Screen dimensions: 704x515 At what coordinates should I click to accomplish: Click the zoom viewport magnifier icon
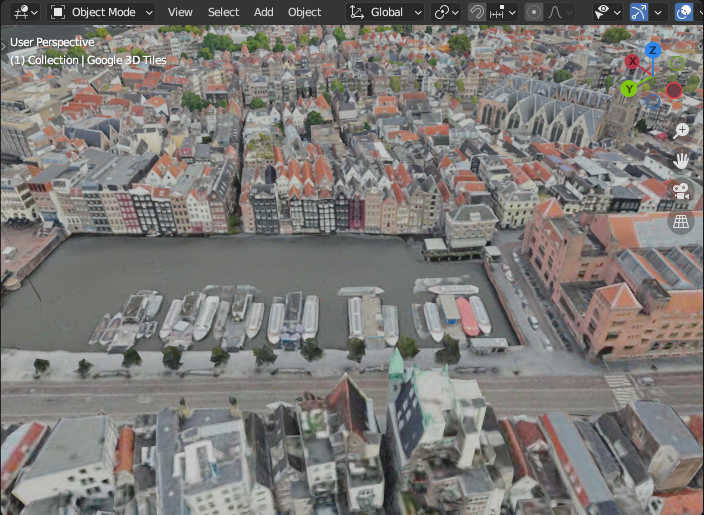tap(681, 131)
